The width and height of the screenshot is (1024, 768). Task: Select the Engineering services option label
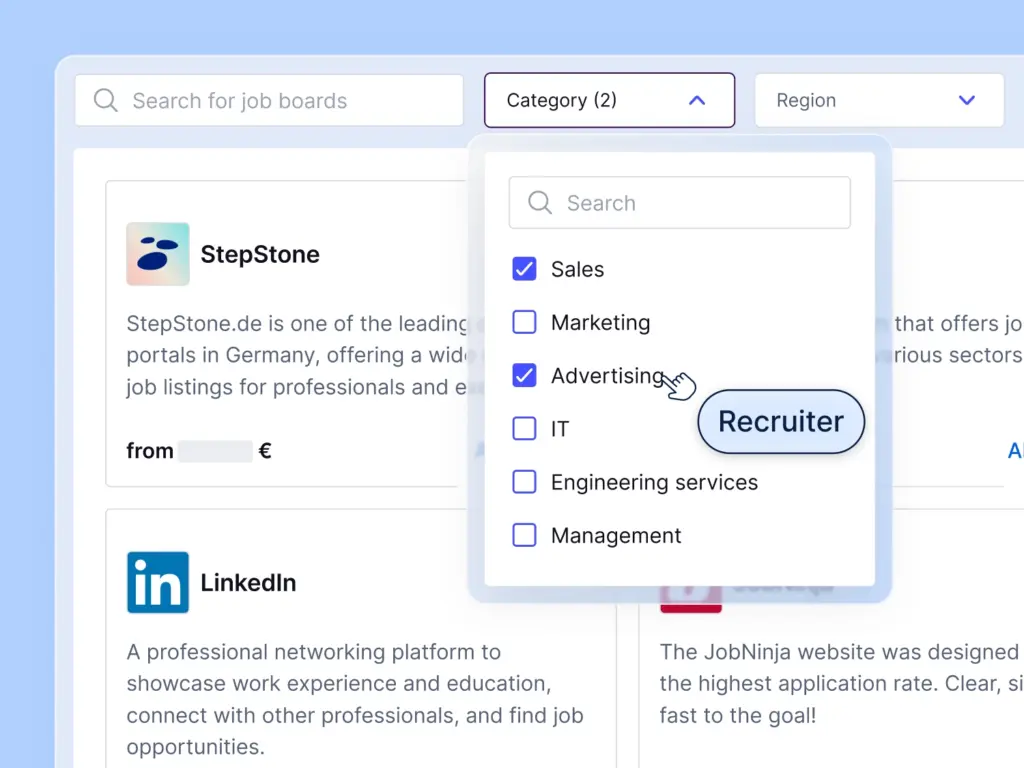[x=654, y=482]
